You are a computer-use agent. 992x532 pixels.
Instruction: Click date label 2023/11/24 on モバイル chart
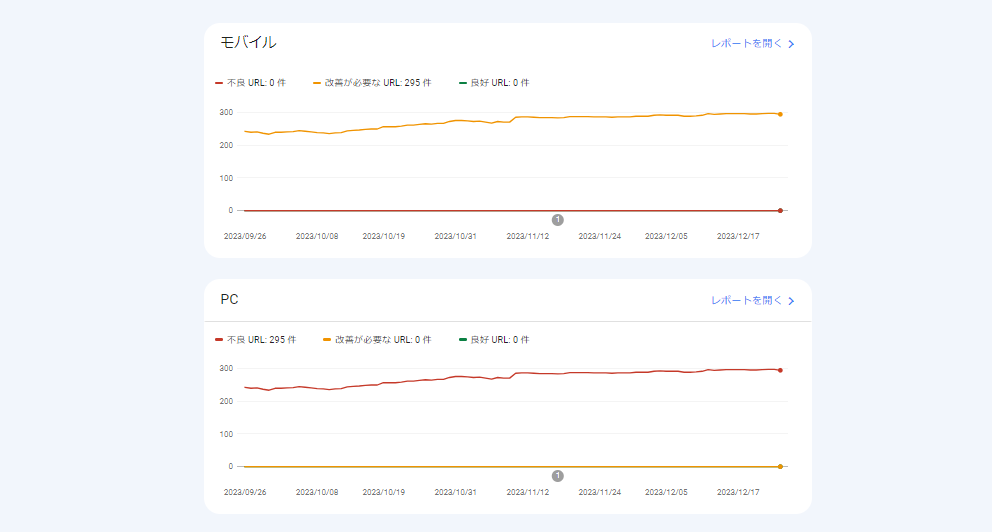[x=600, y=236]
